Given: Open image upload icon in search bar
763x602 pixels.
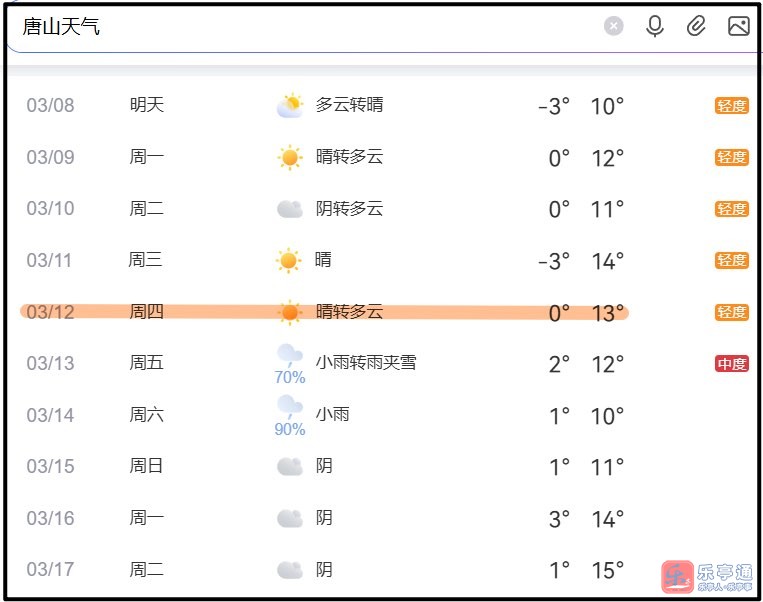Looking at the screenshot, I should 739,26.
